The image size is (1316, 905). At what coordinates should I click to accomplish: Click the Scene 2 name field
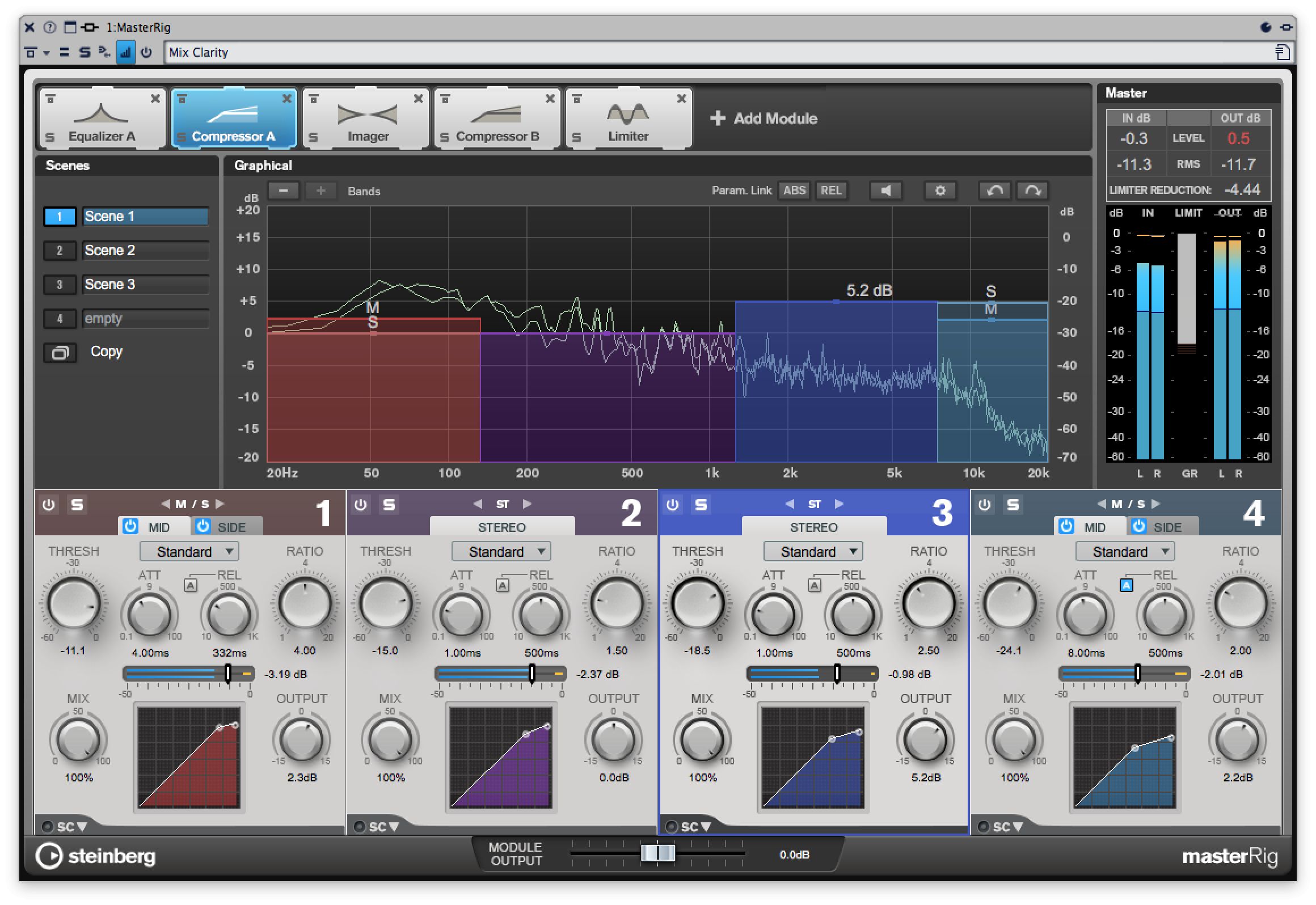146,251
